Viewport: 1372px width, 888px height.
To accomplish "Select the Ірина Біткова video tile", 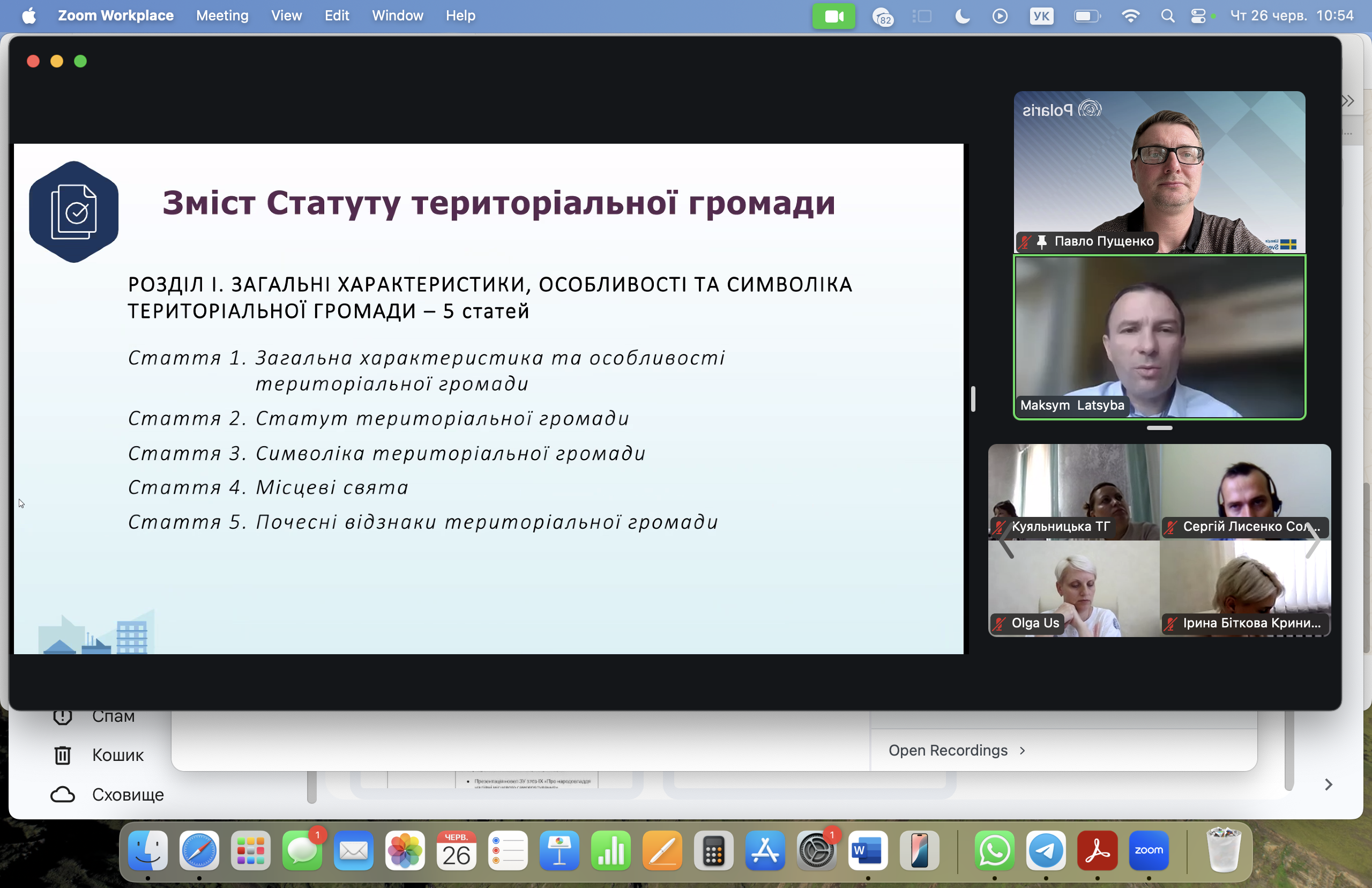I will pos(1245,589).
